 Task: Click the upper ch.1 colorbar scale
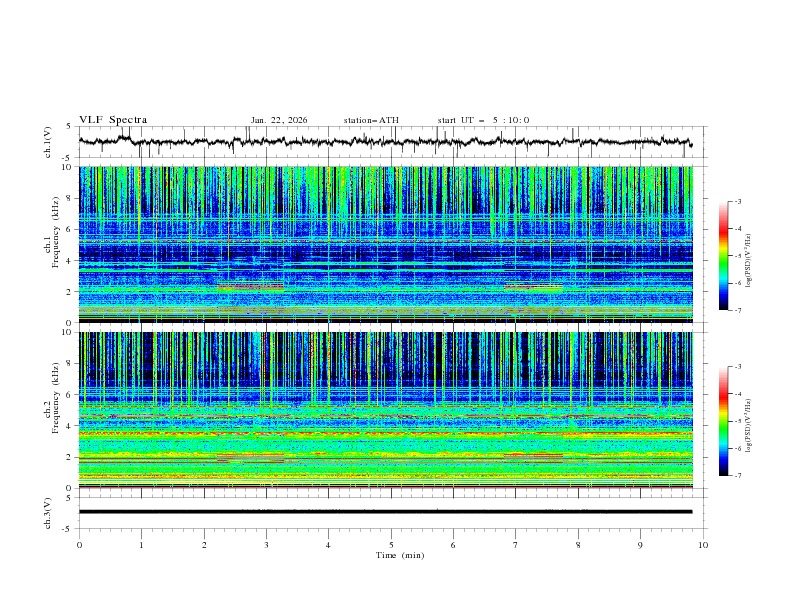coord(723,255)
